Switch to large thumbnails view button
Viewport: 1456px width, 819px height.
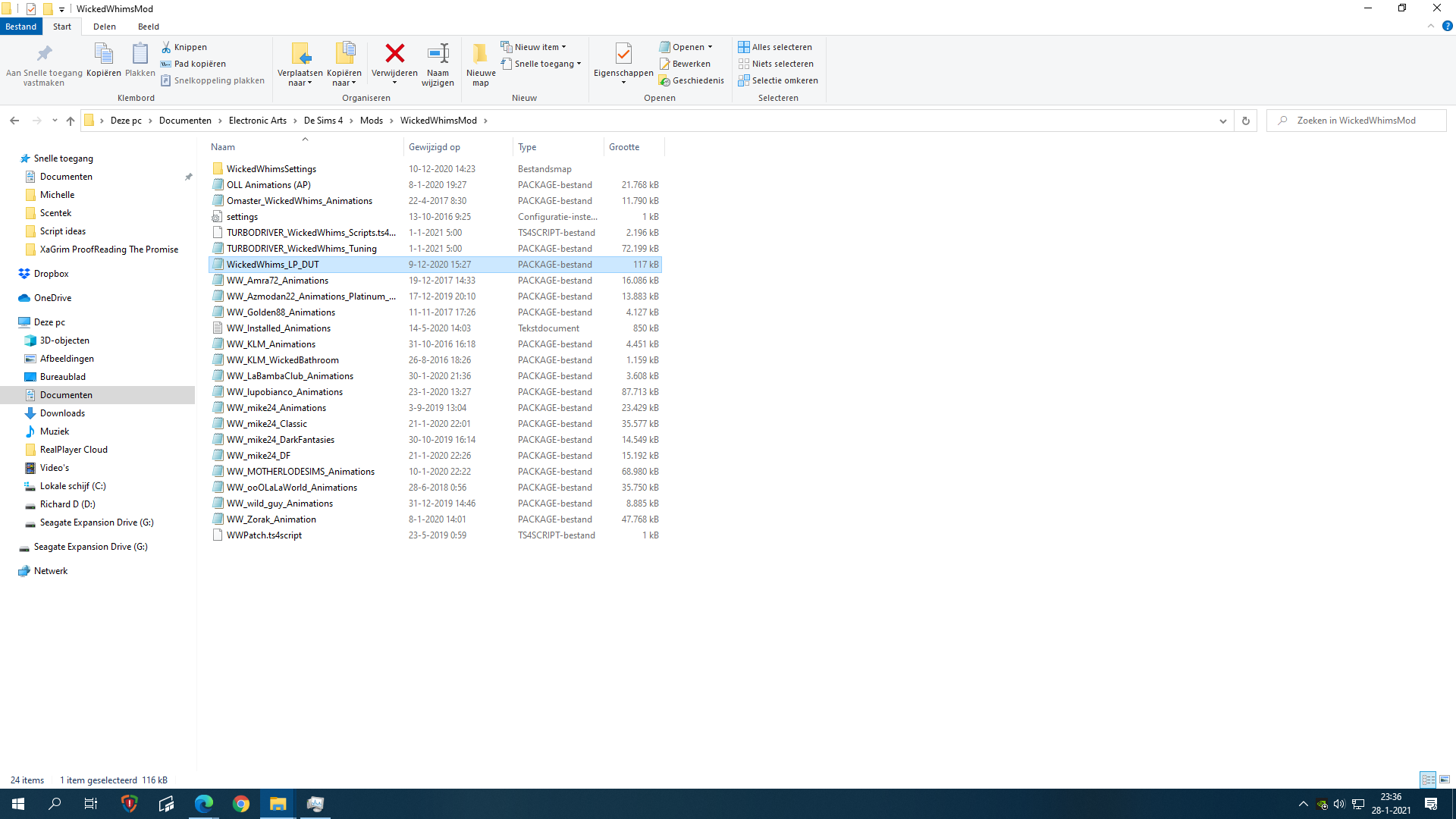point(1445,780)
